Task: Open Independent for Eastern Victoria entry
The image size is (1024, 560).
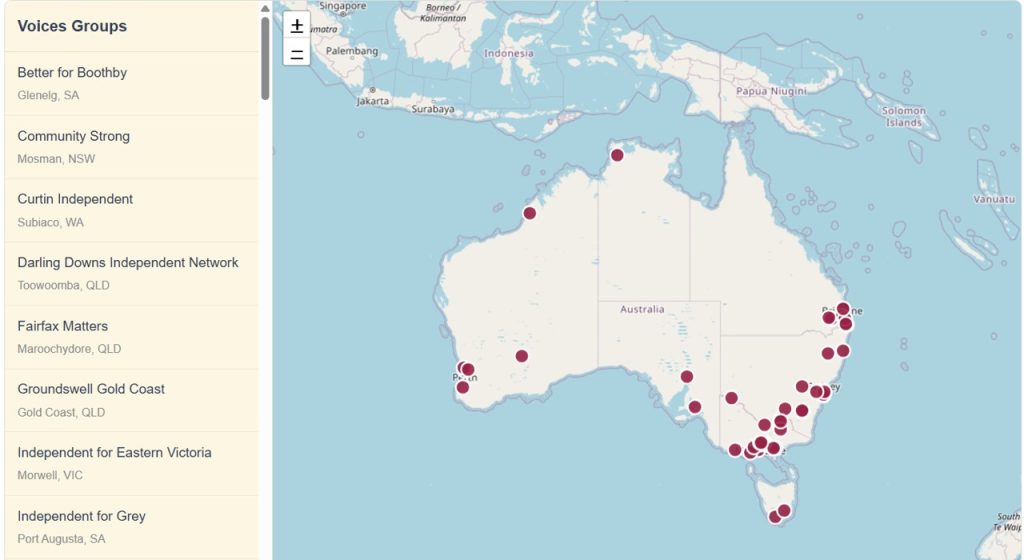Action: pyautogui.click(x=131, y=463)
